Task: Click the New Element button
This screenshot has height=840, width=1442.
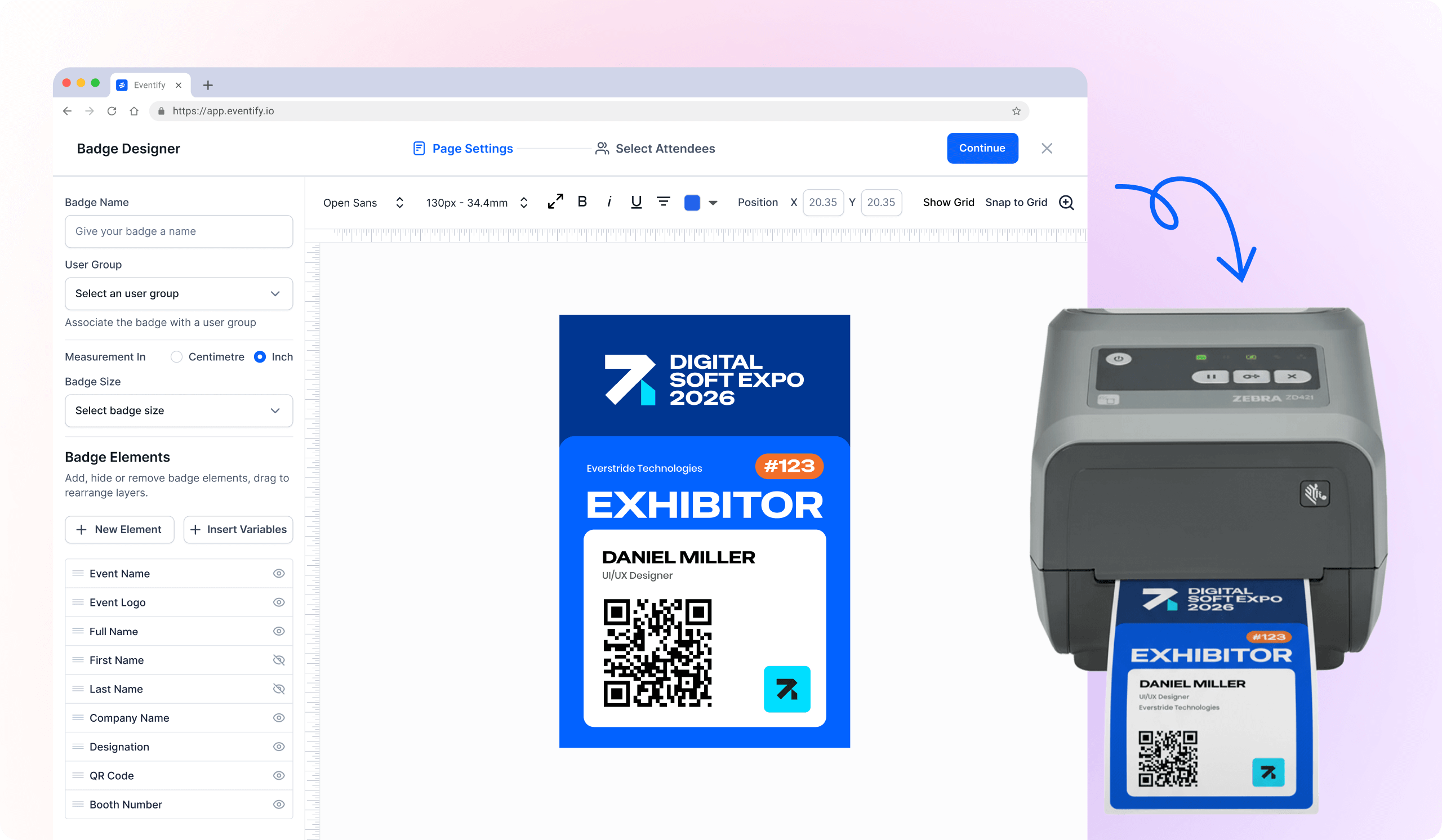Action: coord(119,529)
